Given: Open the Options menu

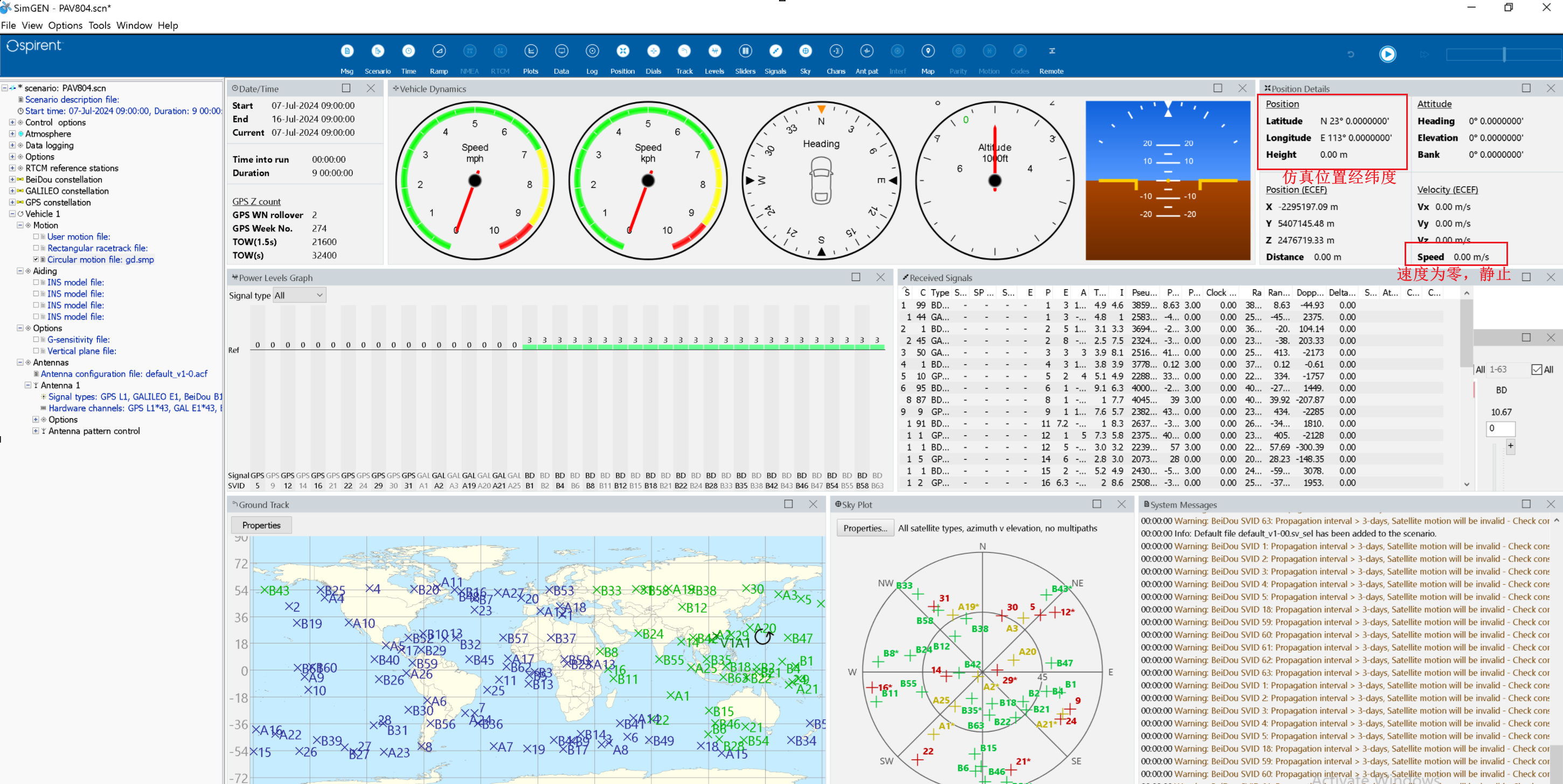Looking at the screenshot, I should coord(65,25).
